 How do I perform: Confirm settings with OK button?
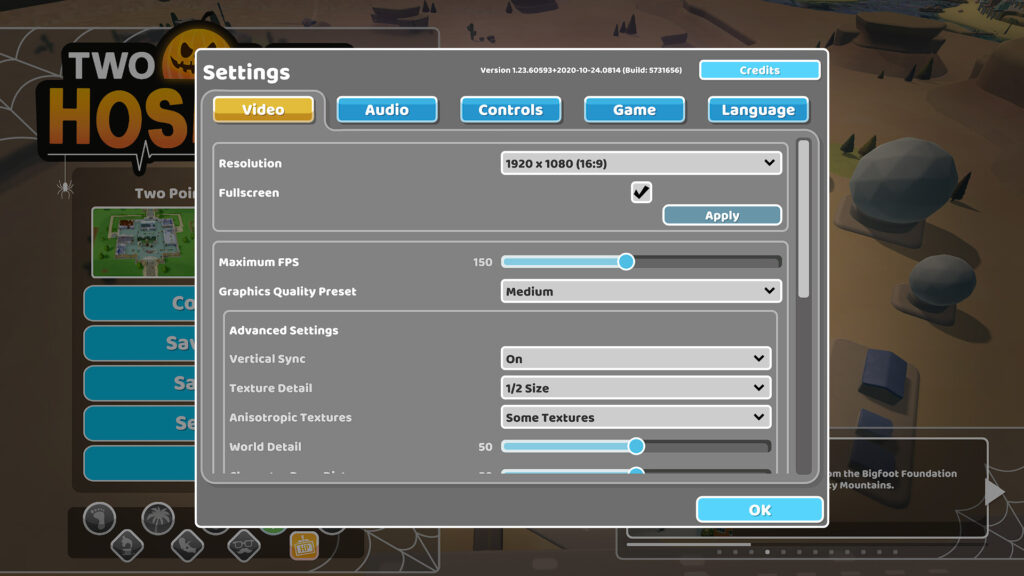[x=759, y=509]
